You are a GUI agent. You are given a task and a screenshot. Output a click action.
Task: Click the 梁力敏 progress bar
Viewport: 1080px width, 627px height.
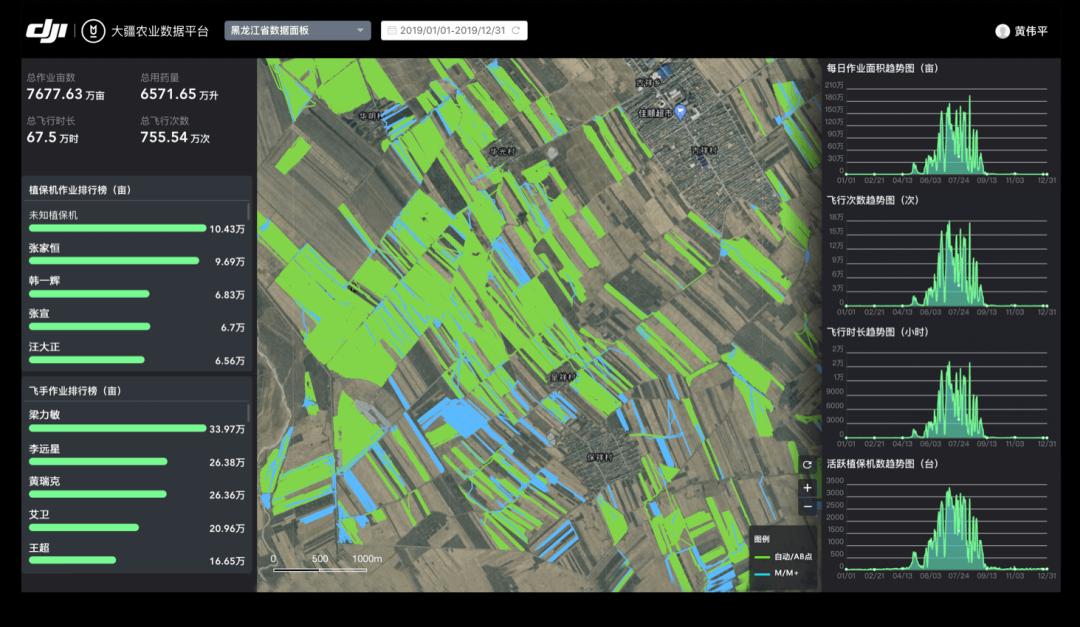[x=118, y=429]
